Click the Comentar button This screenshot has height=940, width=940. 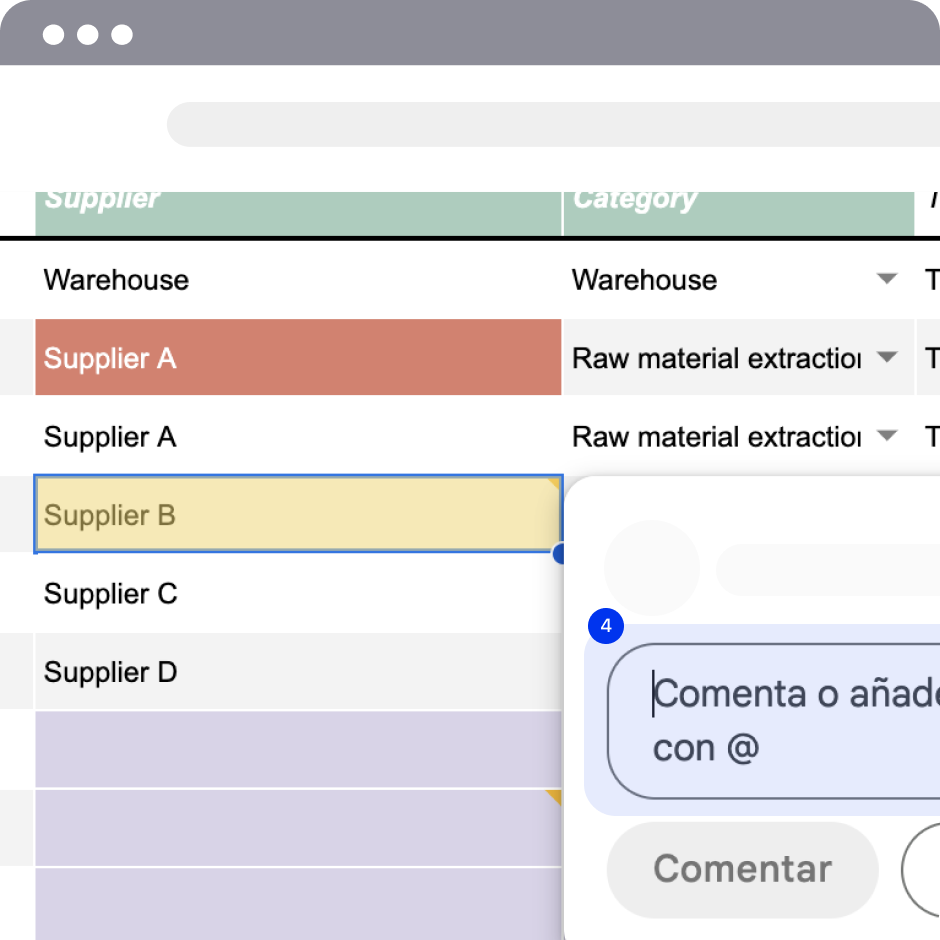point(742,869)
